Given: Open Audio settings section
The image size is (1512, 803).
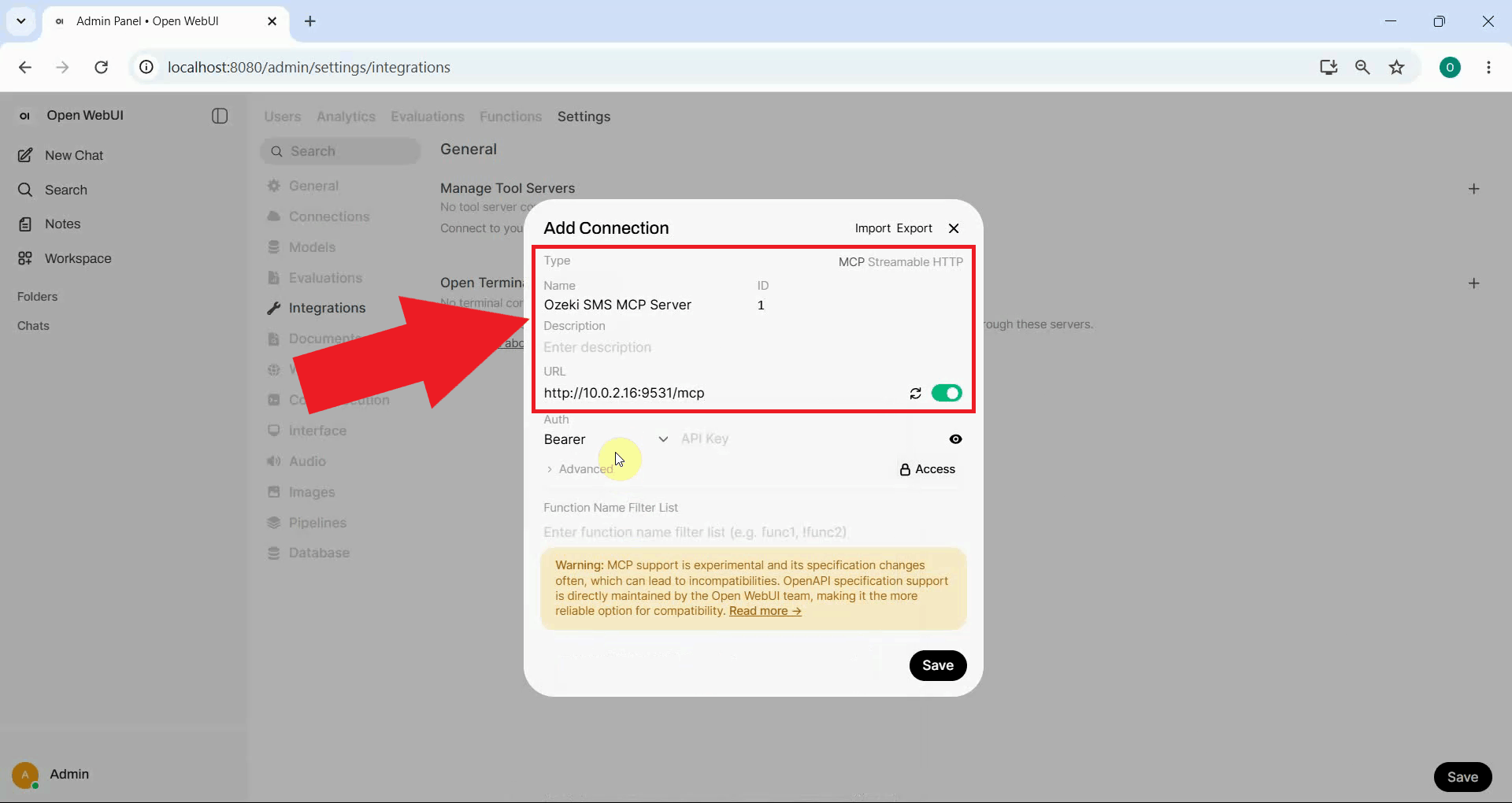Looking at the screenshot, I should point(297,461).
